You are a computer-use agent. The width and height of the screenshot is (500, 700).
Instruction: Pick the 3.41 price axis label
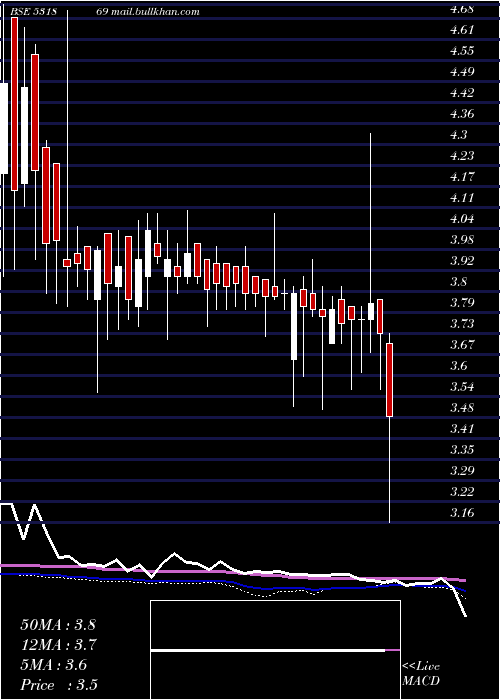click(463, 429)
